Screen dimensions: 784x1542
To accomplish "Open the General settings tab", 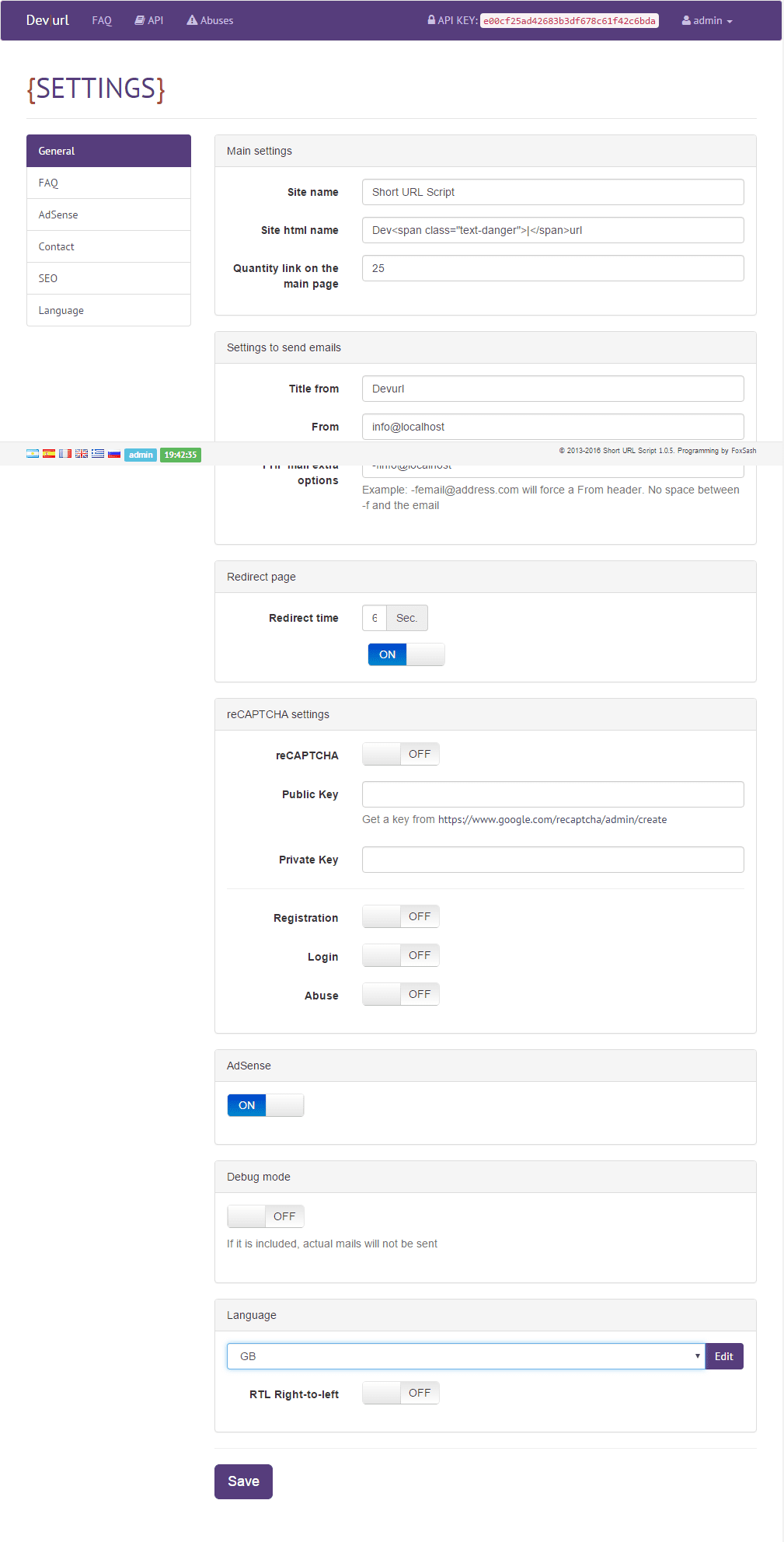I will click(109, 151).
